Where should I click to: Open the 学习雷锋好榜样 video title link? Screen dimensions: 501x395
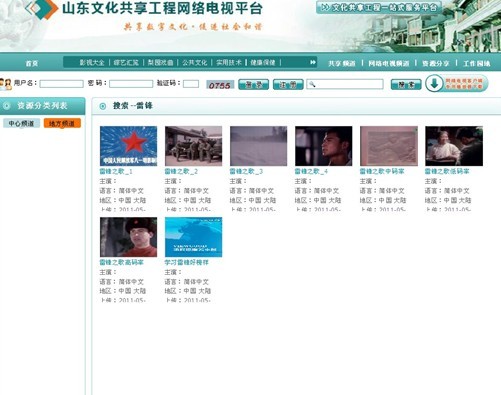point(186,262)
